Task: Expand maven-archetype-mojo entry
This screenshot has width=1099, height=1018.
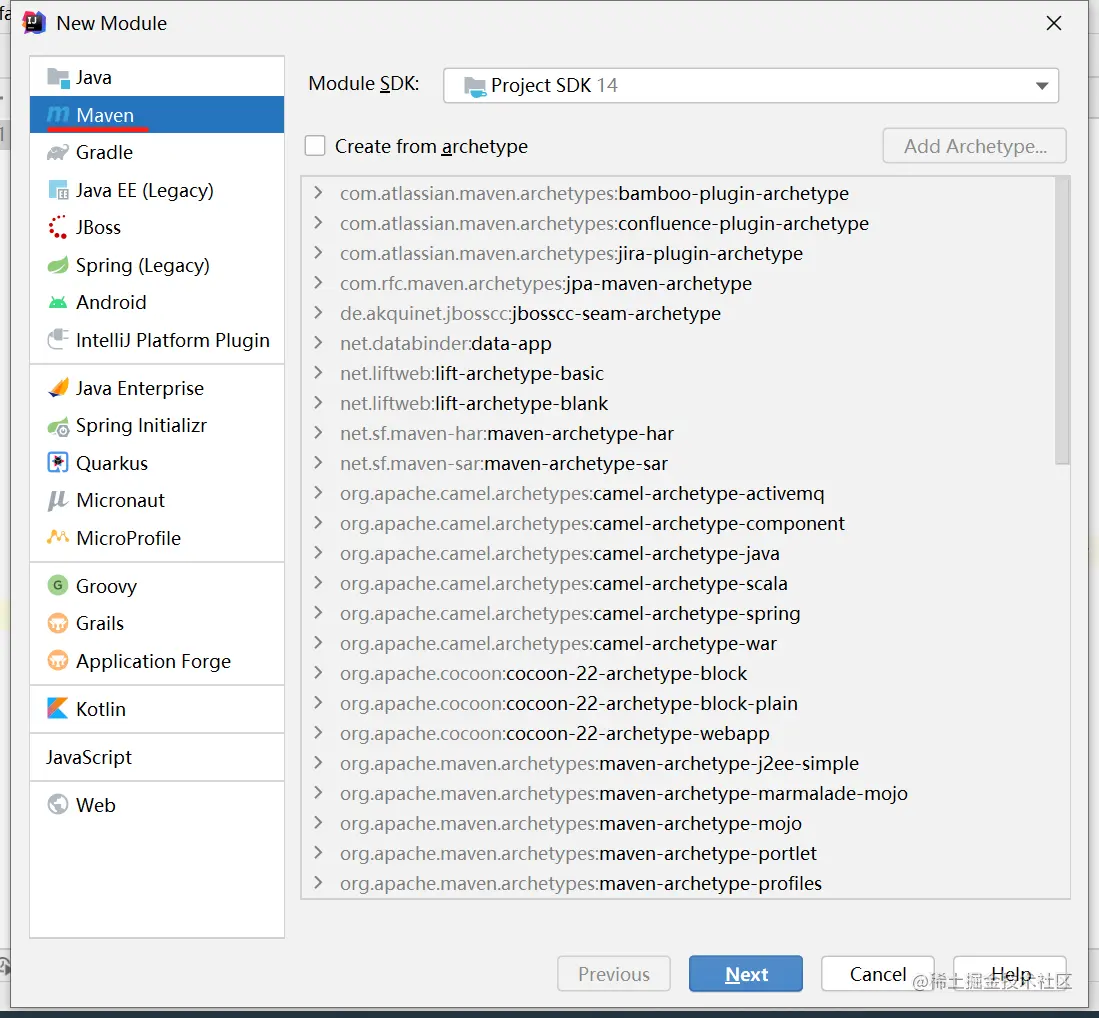Action: pos(318,823)
